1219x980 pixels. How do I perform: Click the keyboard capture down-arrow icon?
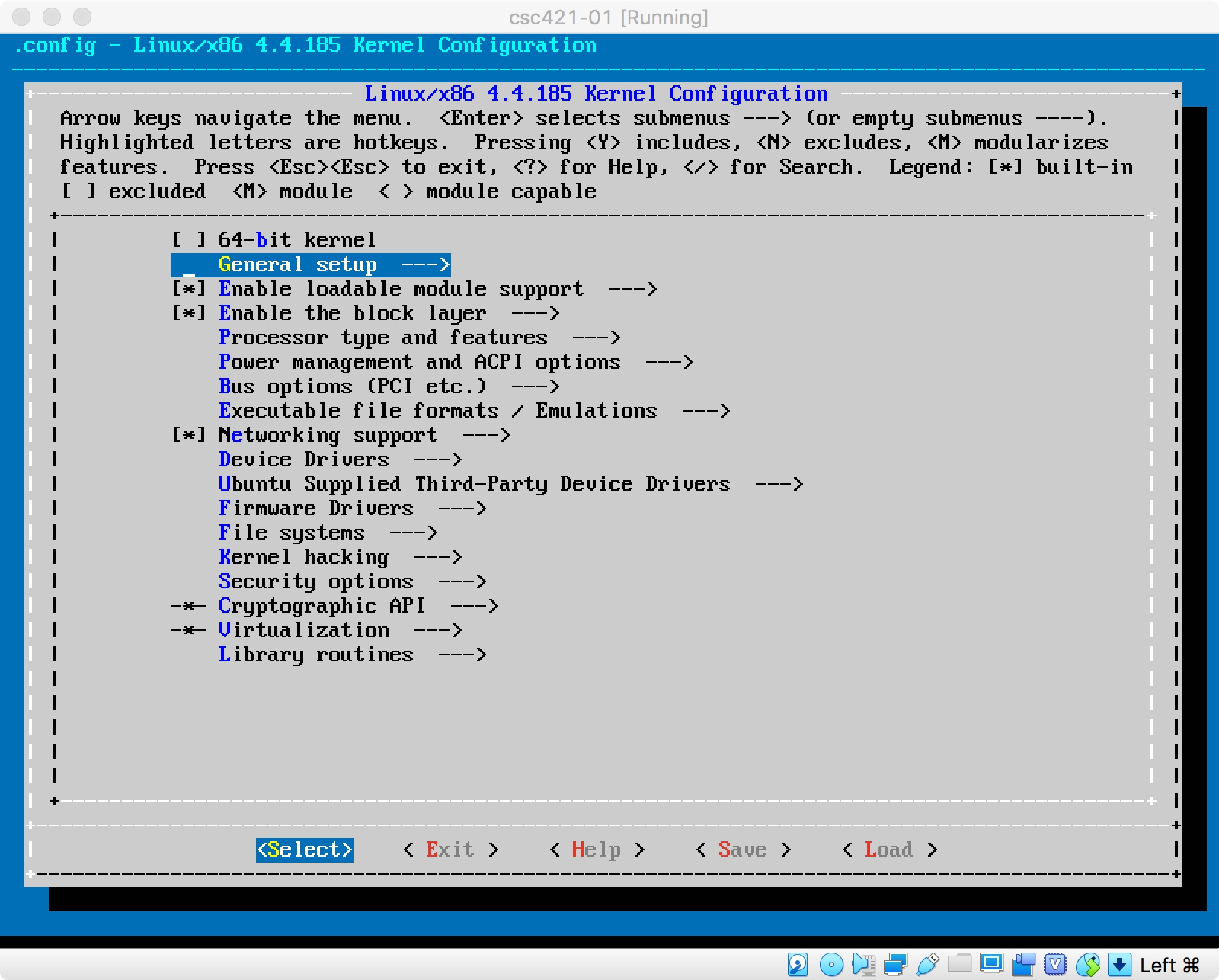[1119, 965]
